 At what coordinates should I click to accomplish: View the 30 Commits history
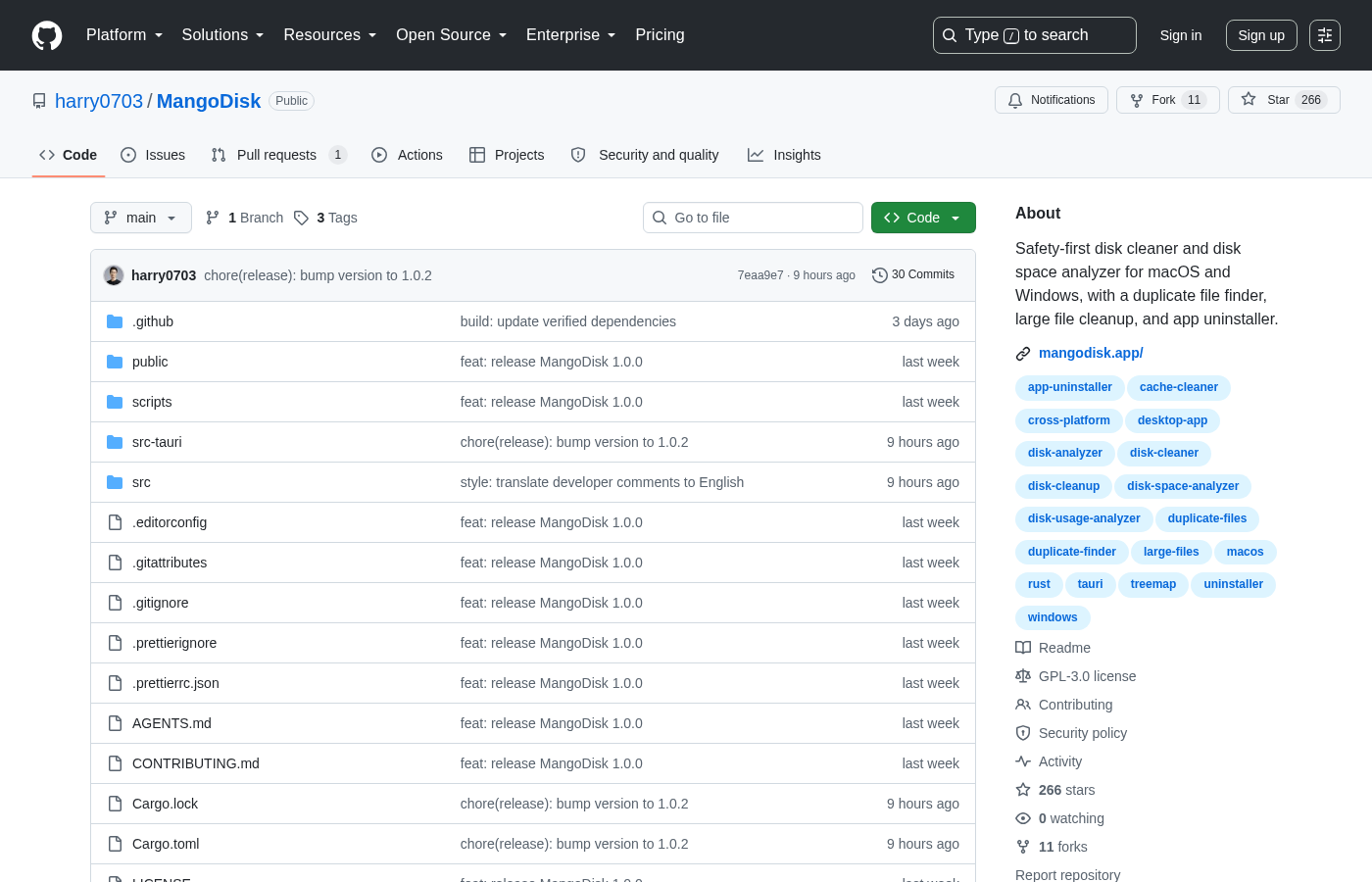913,275
